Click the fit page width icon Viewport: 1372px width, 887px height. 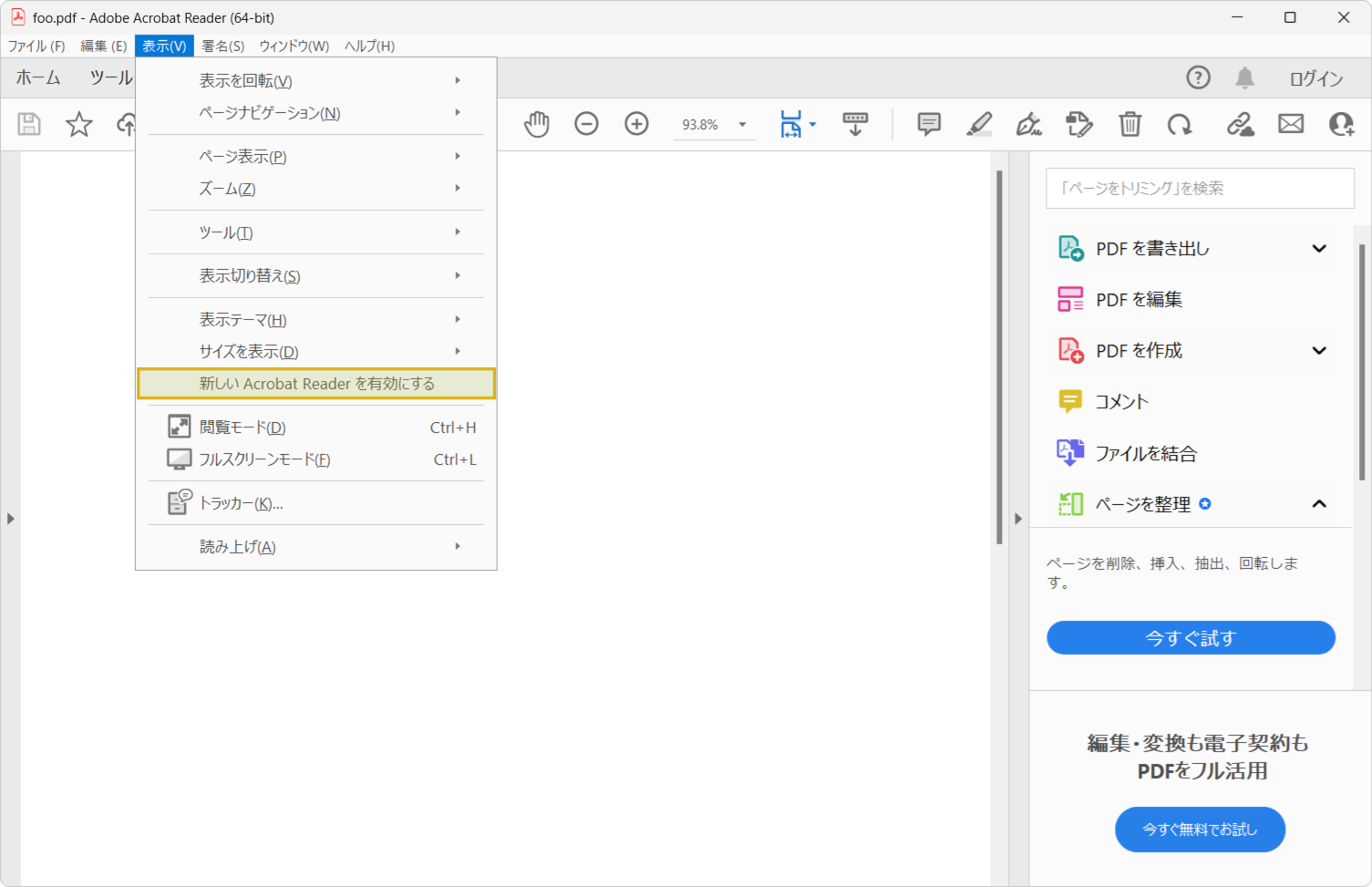[x=790, y=124]
